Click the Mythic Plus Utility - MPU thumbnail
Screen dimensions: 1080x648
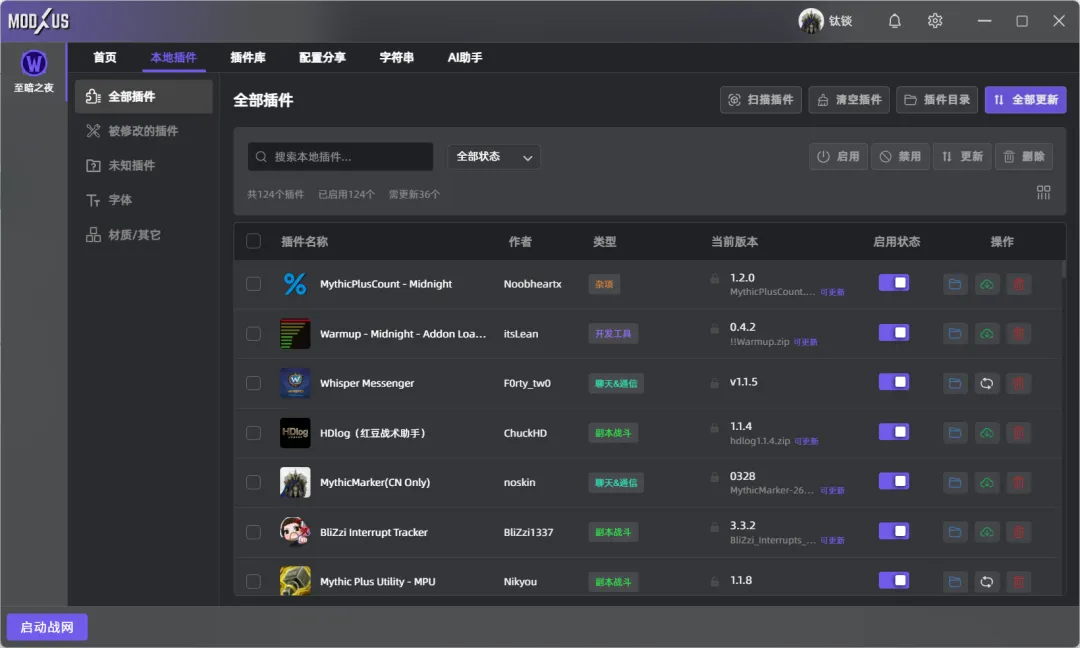(295, 581)
